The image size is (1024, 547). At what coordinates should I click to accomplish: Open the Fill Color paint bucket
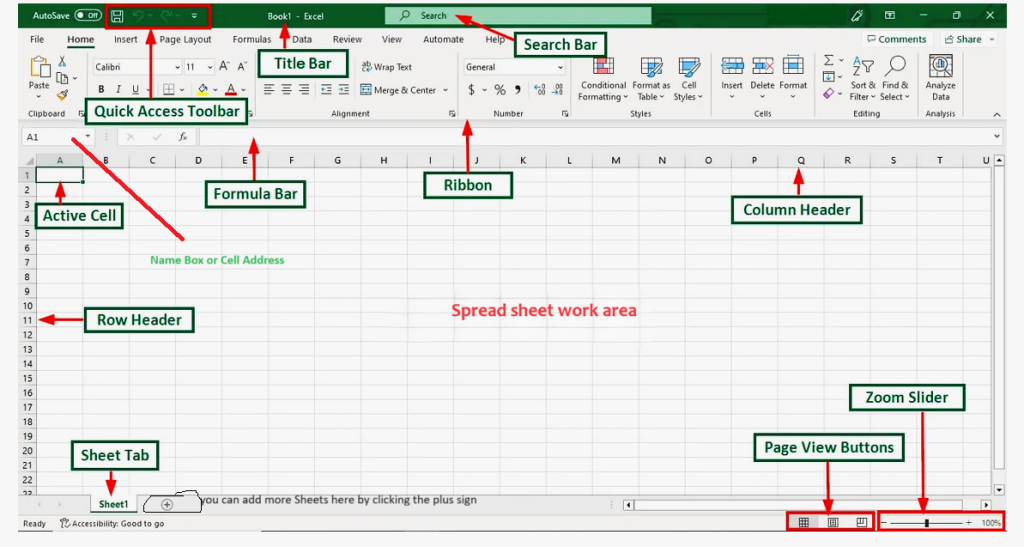click(x=202, y=89)
